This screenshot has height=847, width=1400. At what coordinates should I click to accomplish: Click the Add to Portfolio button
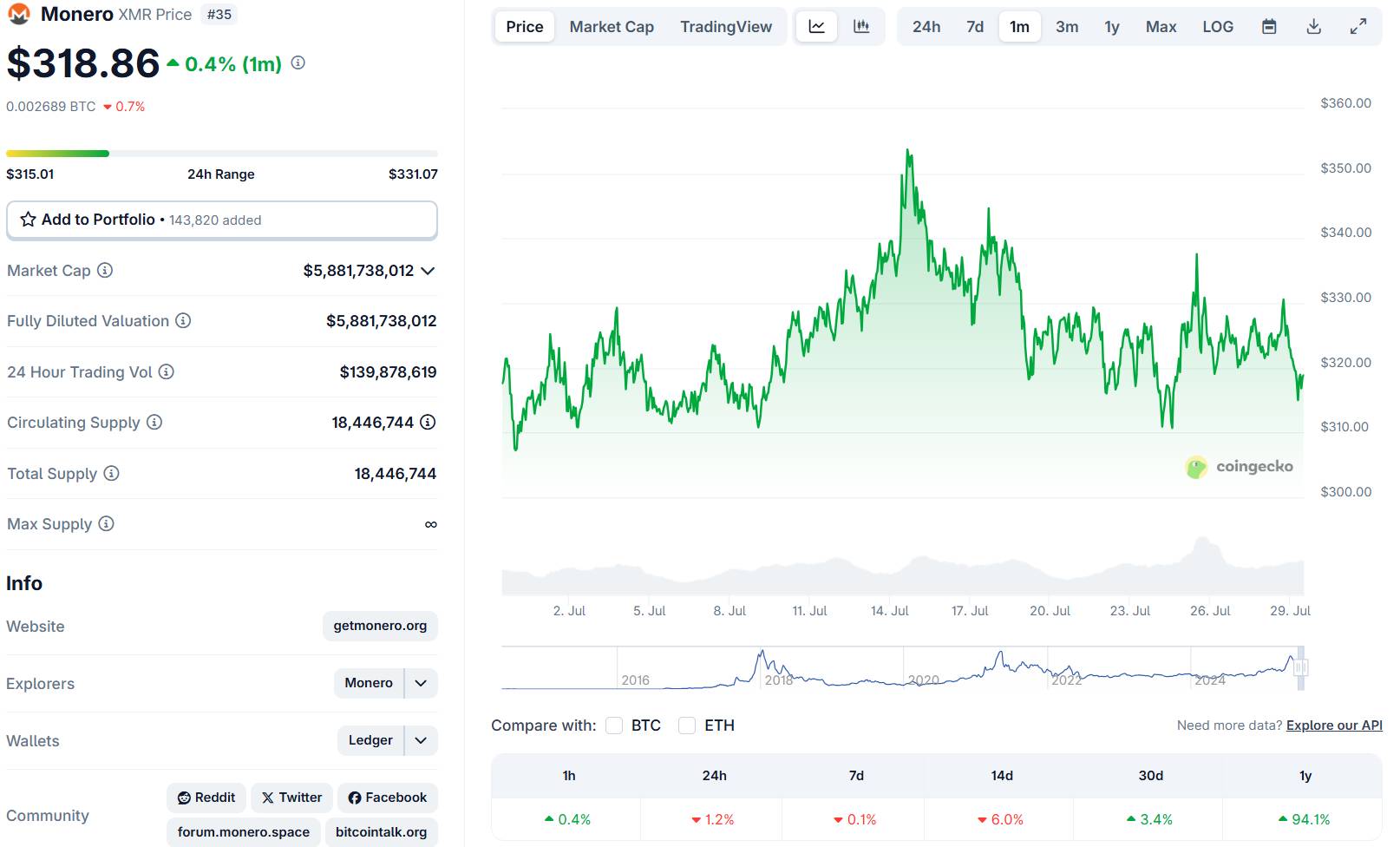point(222,220)
